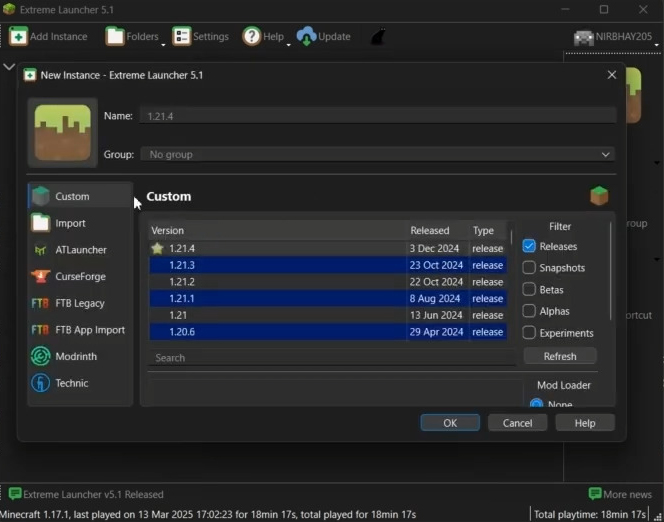
Task: Select version 1.21.1 row
Action: 328,298
